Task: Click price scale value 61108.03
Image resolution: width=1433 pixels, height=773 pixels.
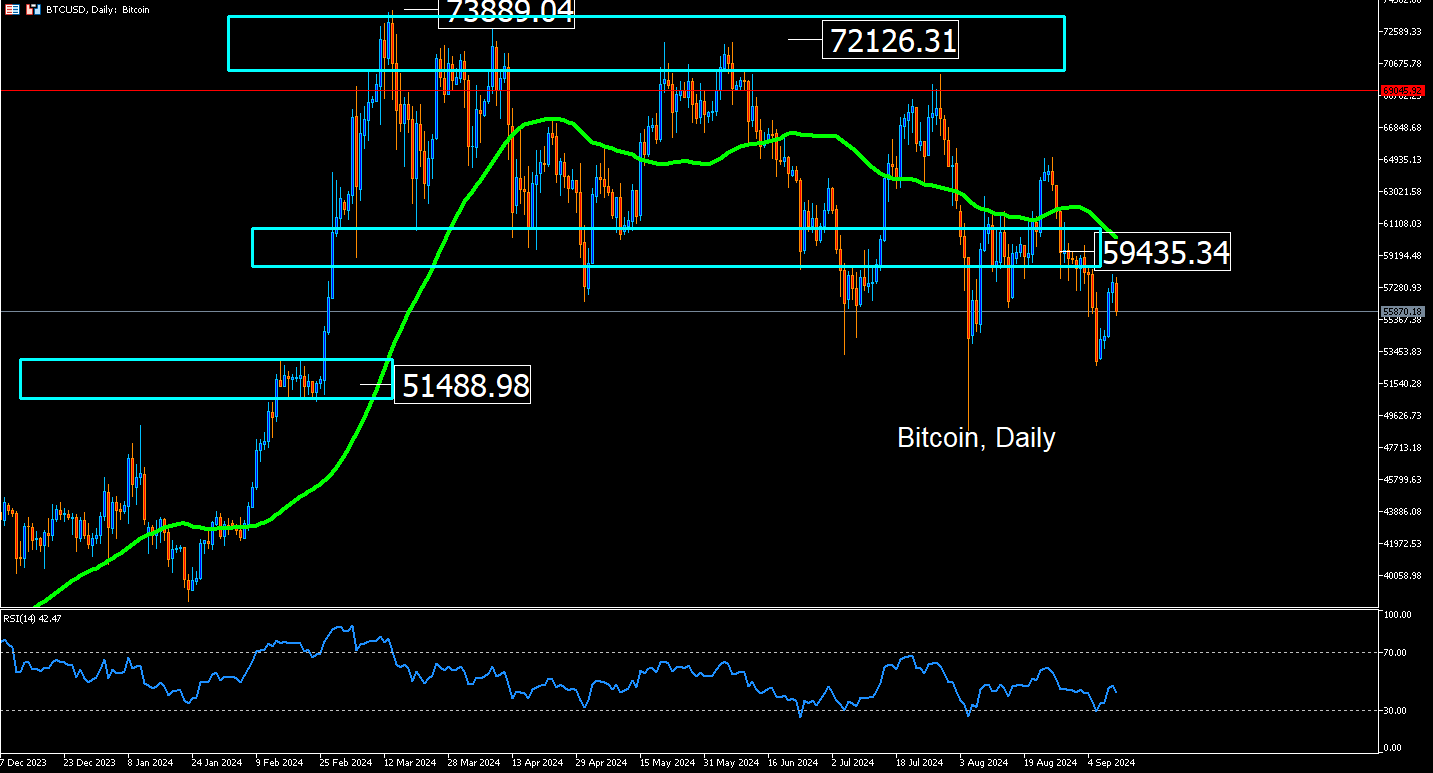Action: (1403, 224)
